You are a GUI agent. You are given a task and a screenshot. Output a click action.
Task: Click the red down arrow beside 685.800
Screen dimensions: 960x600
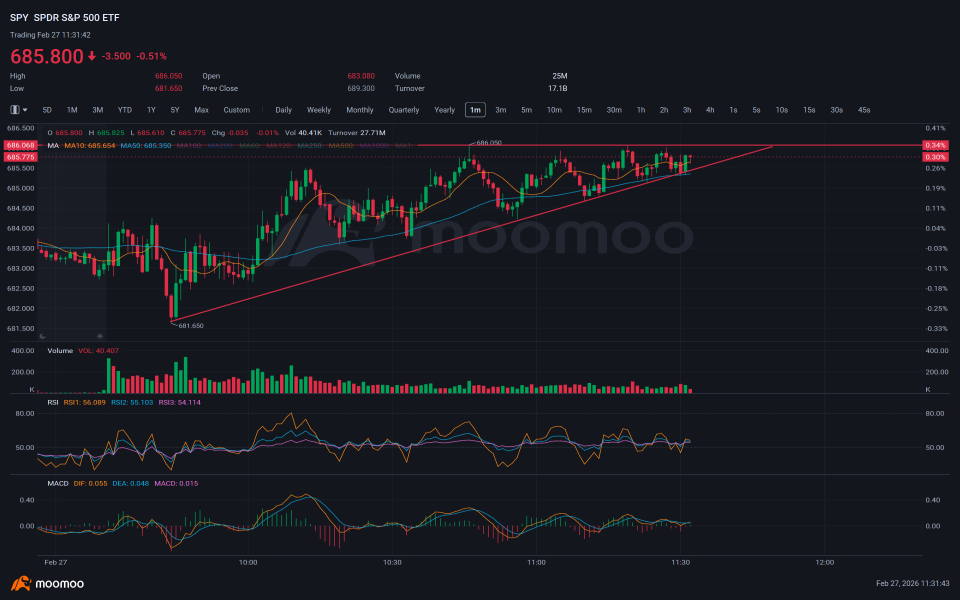click(x=92, y=56)
